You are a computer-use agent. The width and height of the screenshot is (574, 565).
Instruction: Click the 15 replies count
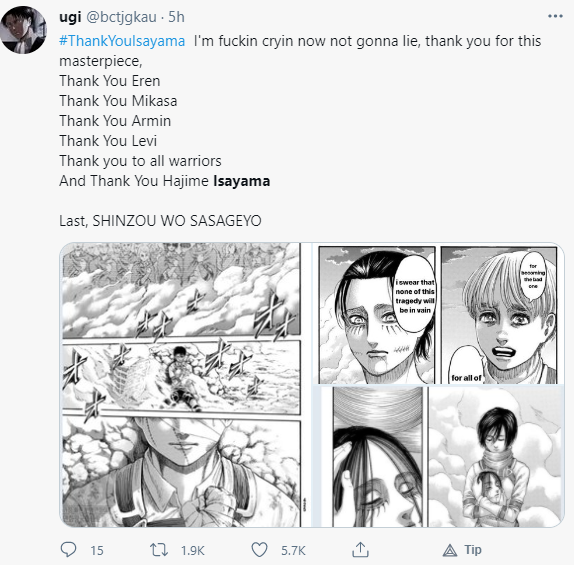click(97, 550)
